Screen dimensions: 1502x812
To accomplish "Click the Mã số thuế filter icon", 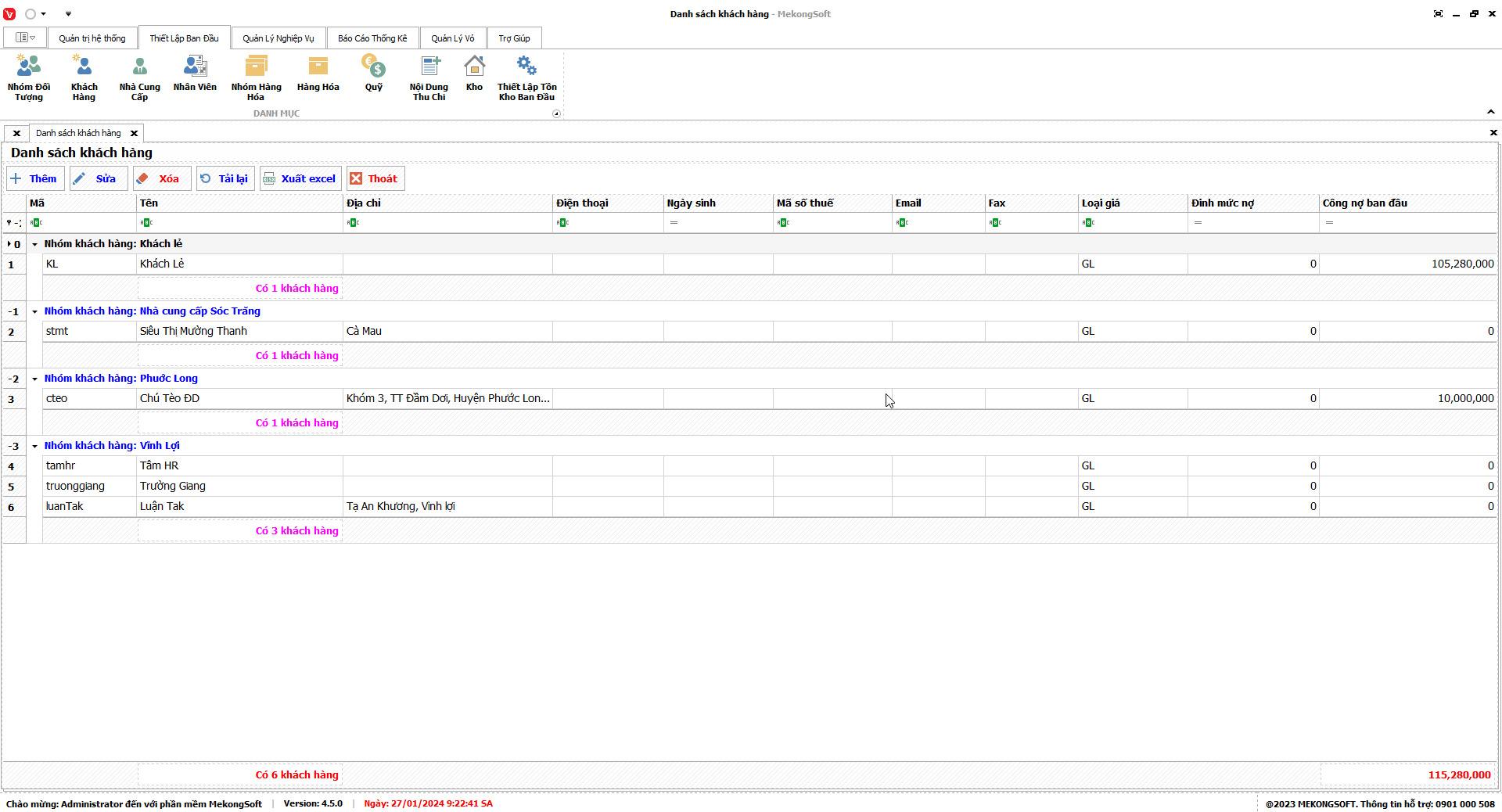I will coord(783,223).
